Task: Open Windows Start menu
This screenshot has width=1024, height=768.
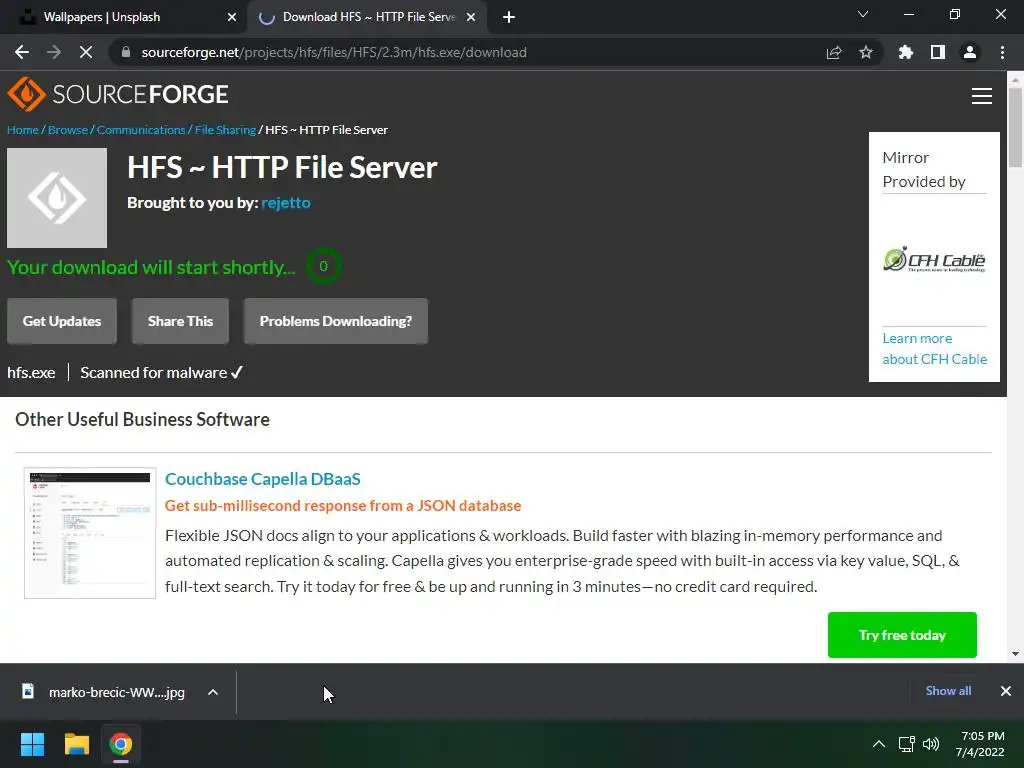Action: coord(32,744)
